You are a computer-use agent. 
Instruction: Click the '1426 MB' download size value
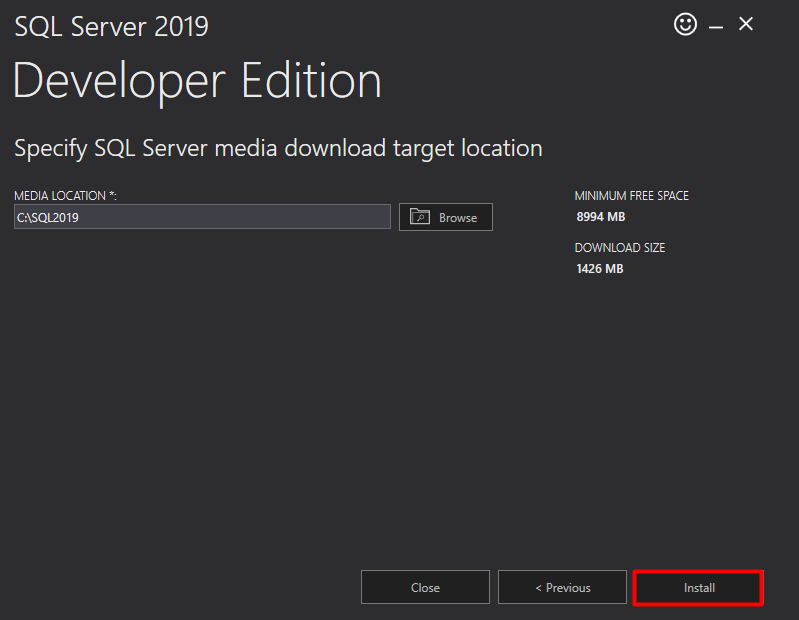click(x=600, y=269)
